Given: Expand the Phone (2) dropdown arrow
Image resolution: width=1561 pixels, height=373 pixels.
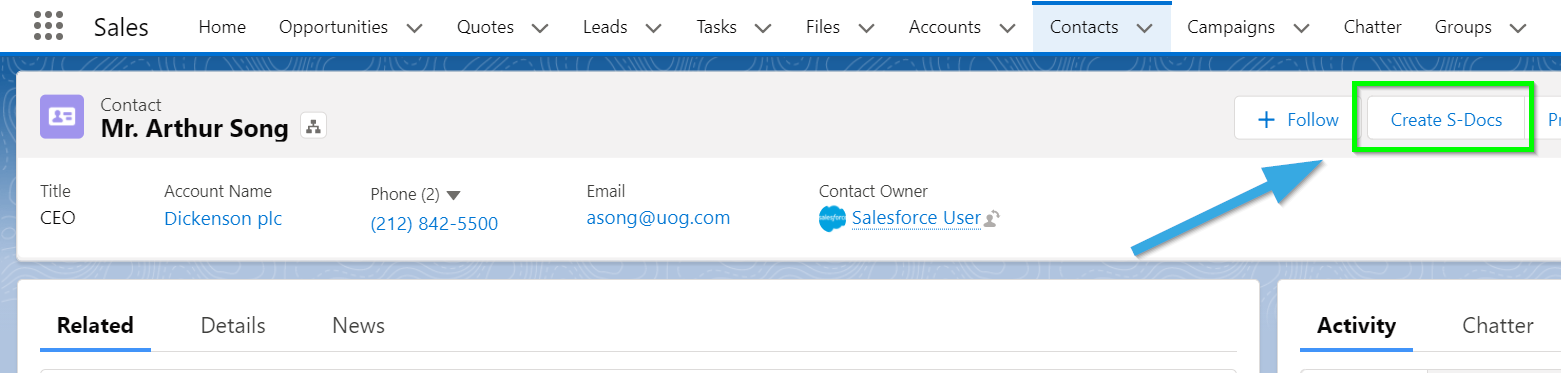Looking at the screenshot, I should [x=453, y=195].
